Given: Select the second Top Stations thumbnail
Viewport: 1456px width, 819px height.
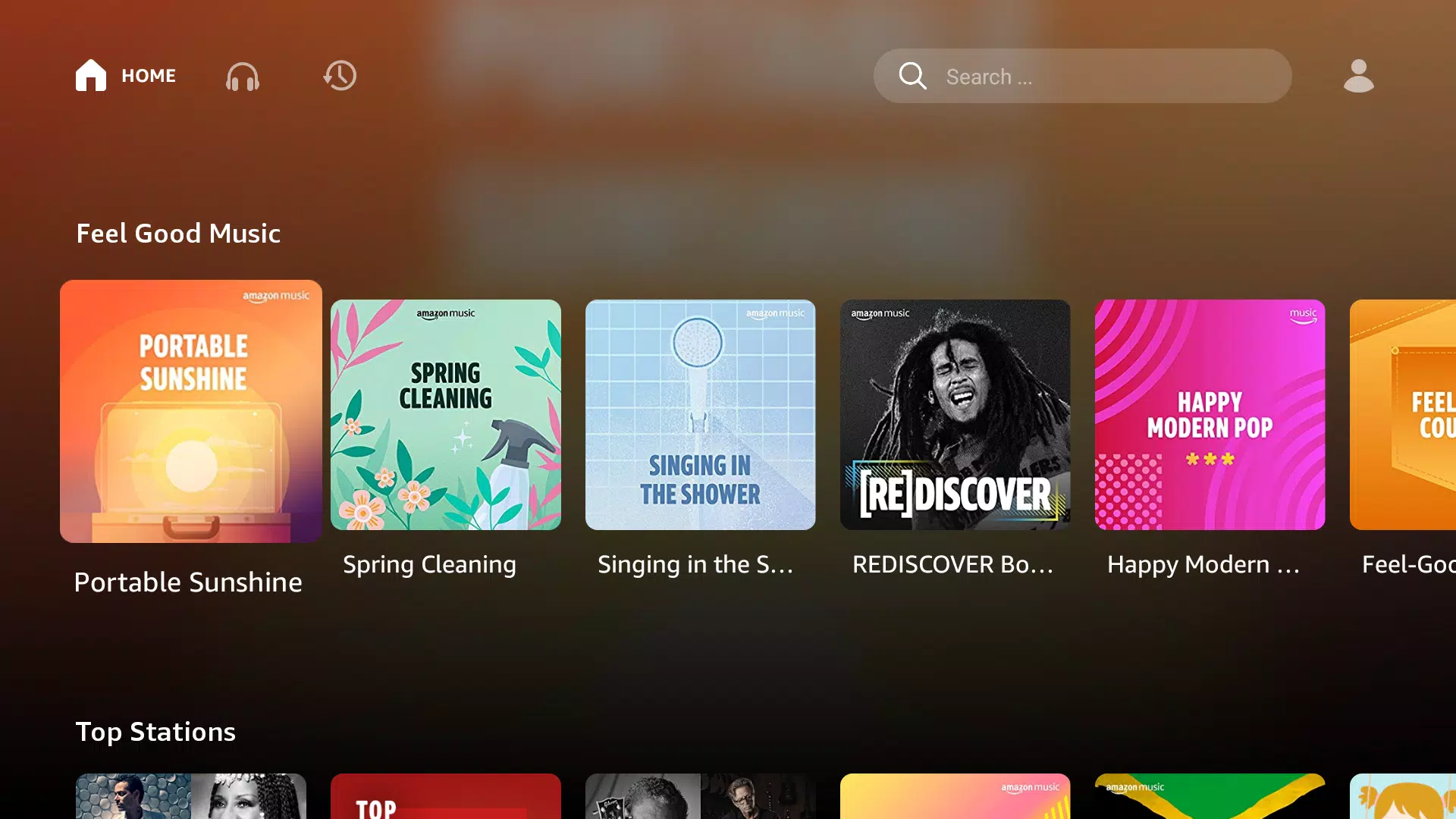Looking at the screenshot, I should [445, 795].
